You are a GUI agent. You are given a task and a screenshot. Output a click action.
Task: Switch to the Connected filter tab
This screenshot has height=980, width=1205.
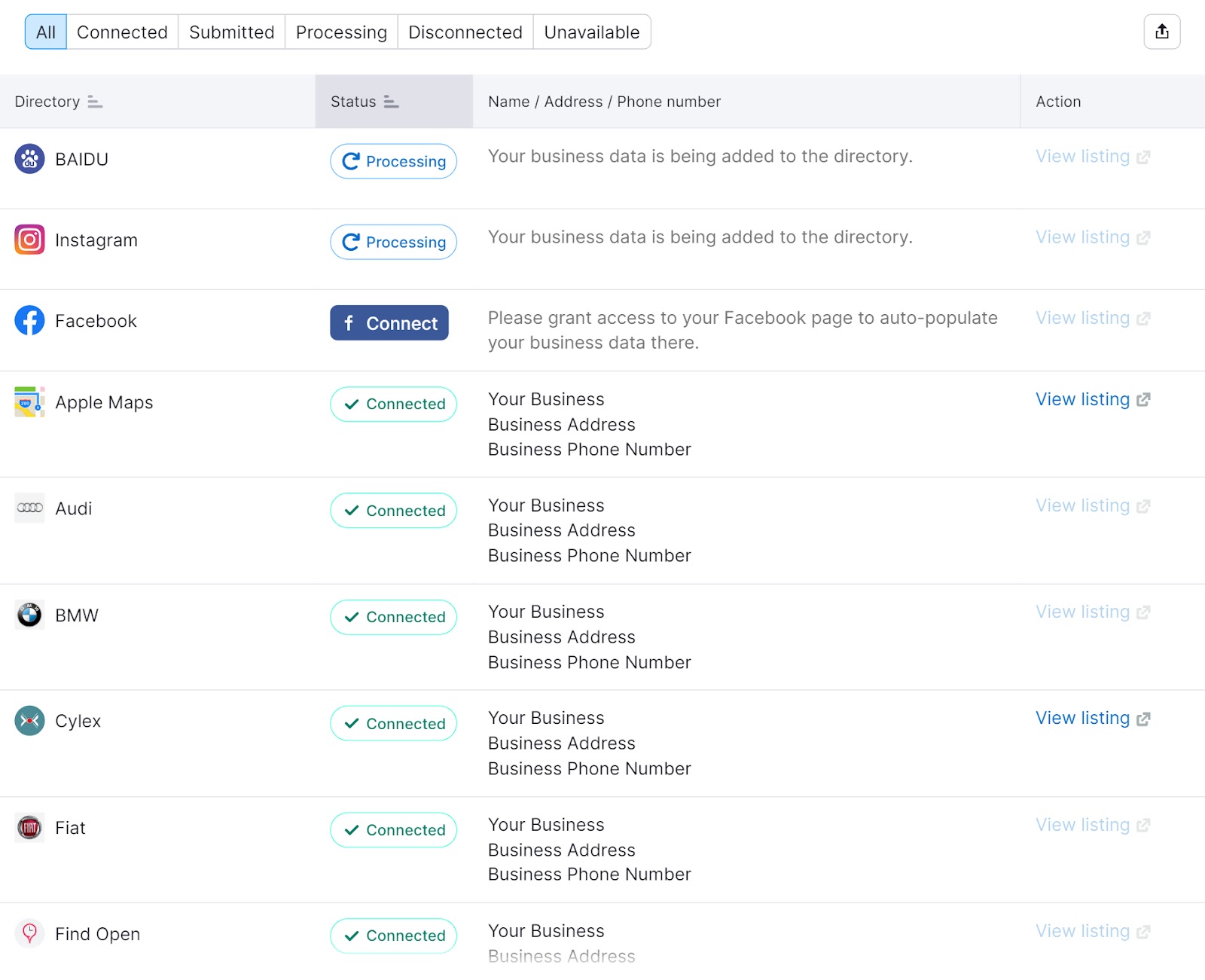pyautogui.click(x=122, y=32)
